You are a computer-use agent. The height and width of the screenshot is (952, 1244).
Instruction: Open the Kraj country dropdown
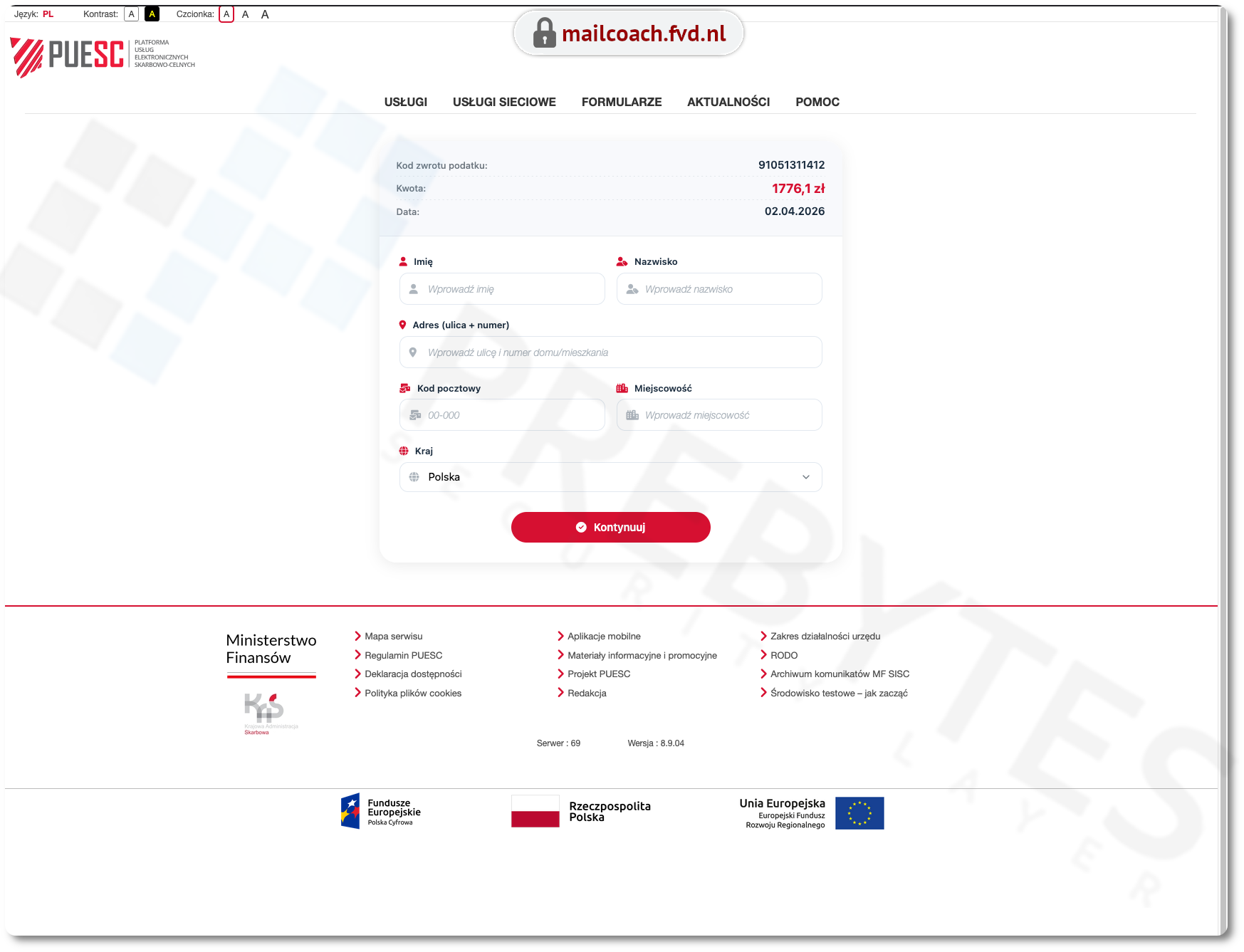point(610,477)
